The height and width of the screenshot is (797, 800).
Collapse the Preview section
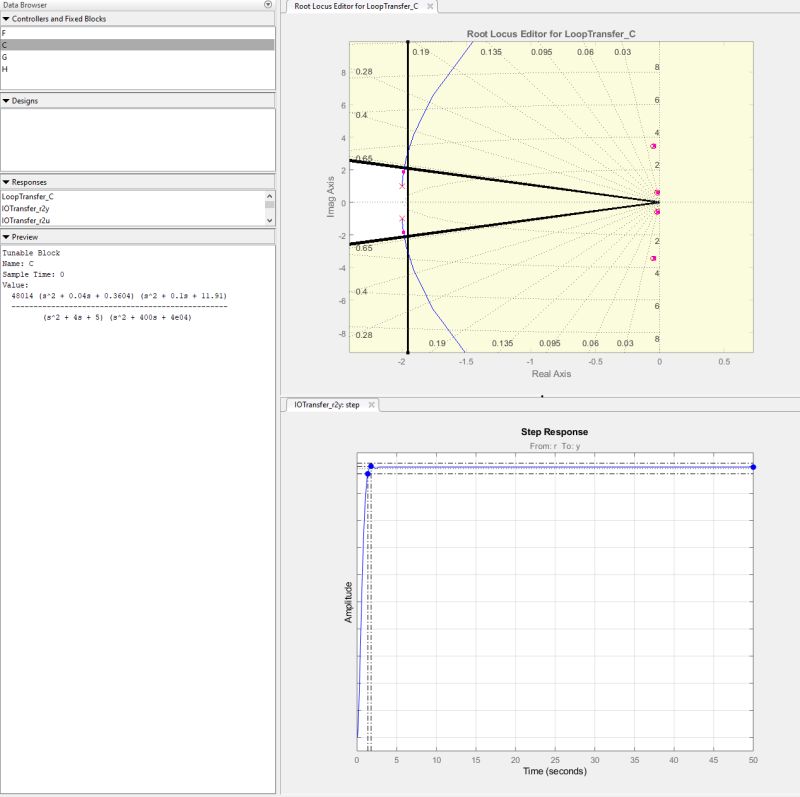6,237
